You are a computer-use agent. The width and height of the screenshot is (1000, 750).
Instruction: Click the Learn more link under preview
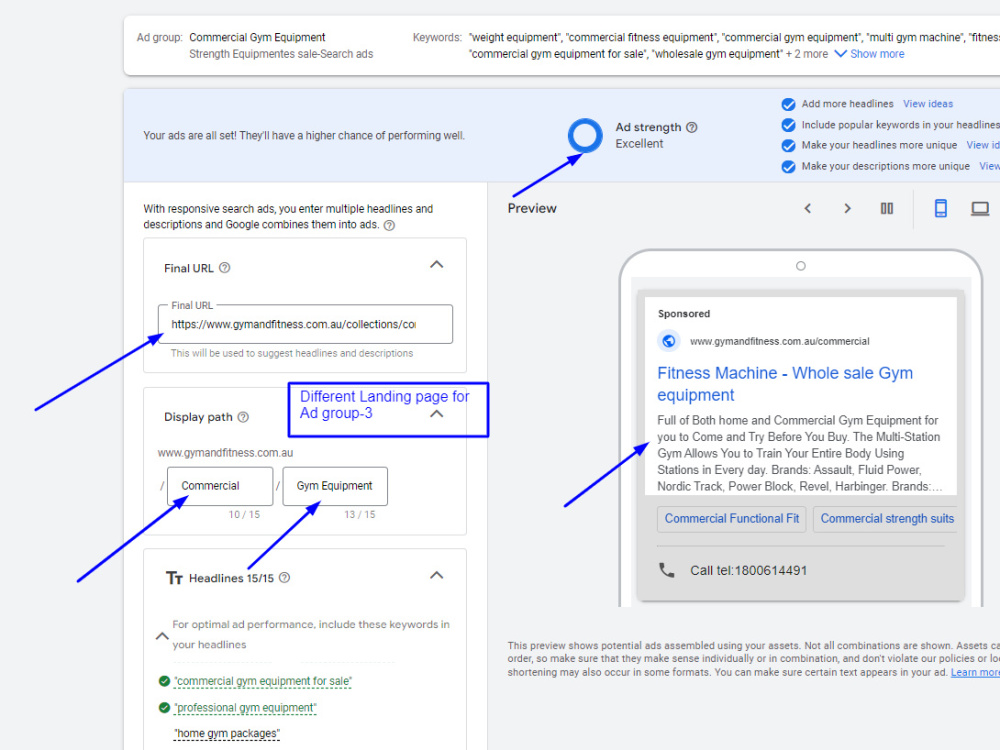(975, 672)
